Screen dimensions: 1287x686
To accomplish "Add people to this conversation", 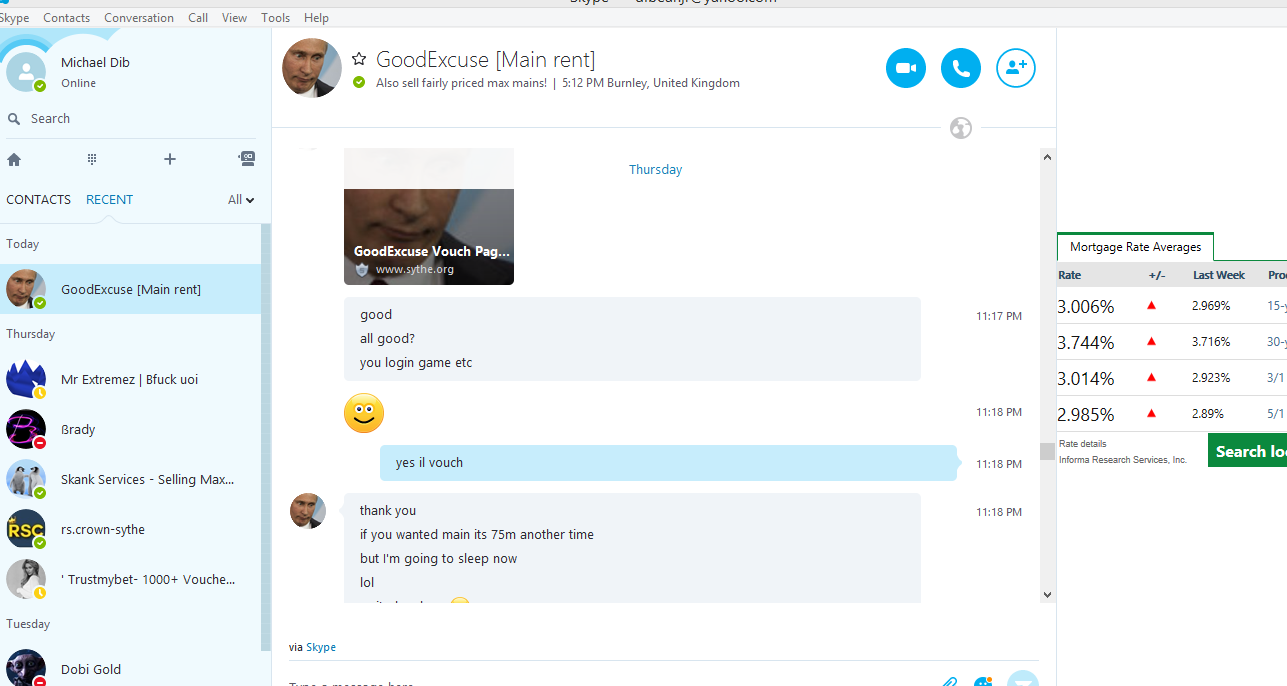I will click(1016, 68).
